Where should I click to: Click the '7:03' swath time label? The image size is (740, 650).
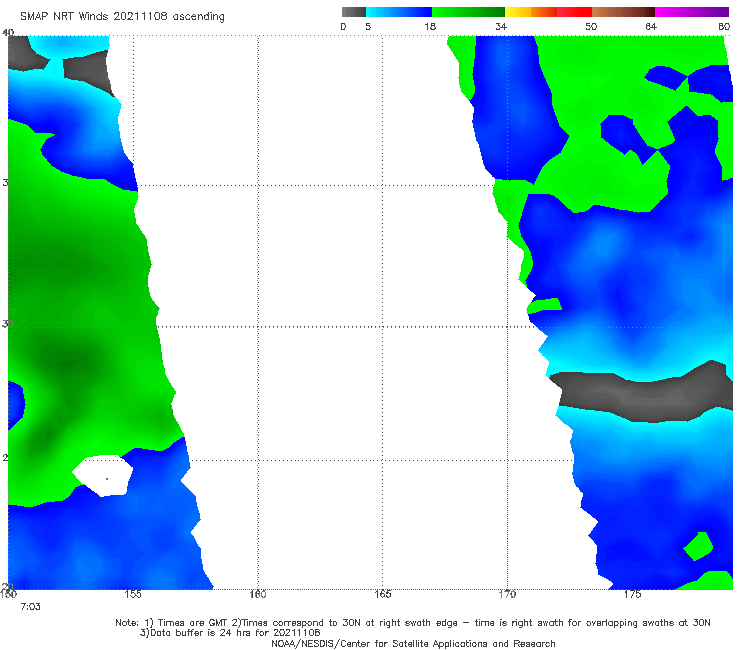(x=30, y=607)
